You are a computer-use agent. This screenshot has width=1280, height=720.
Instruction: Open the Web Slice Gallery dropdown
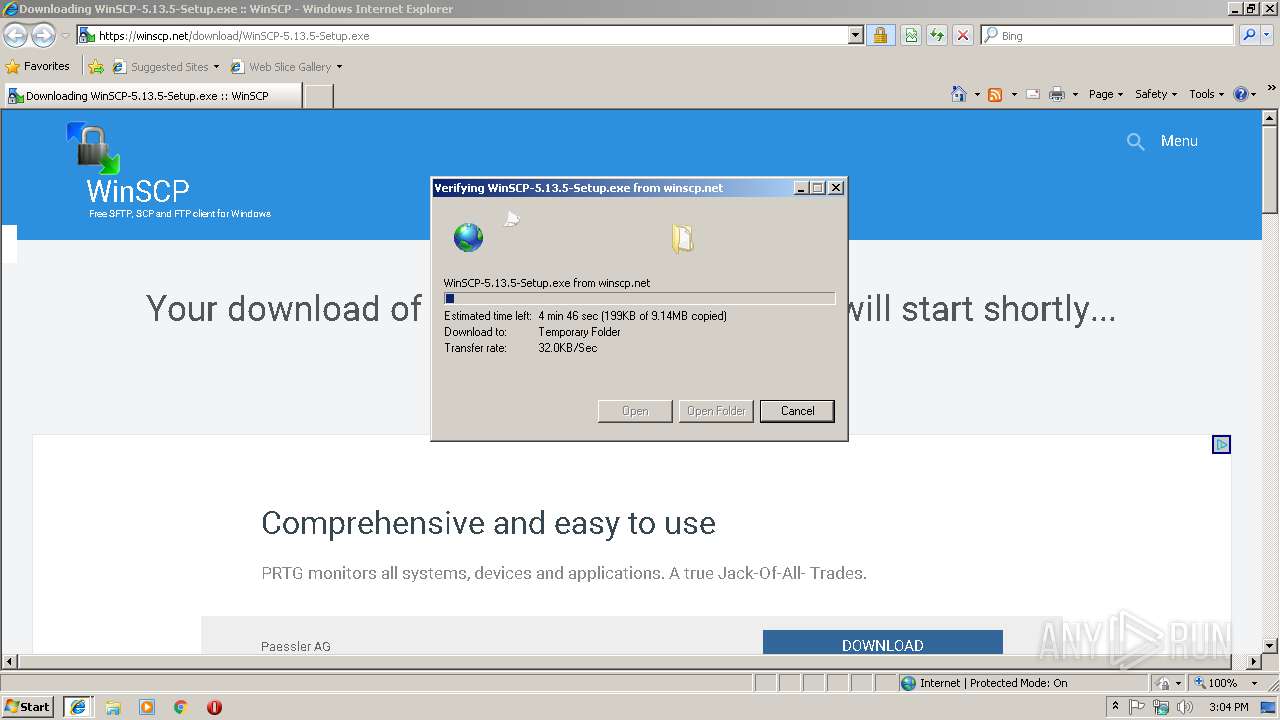click(287, 67)
